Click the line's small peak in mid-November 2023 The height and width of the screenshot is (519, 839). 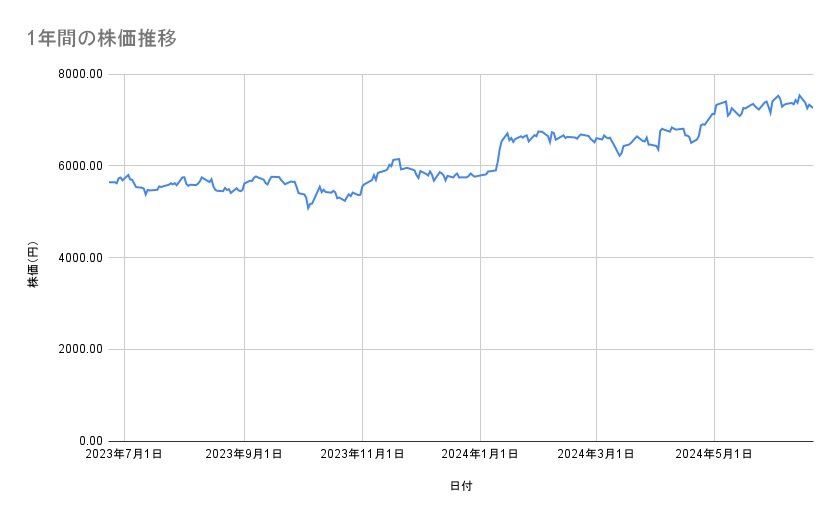(397, 159)
